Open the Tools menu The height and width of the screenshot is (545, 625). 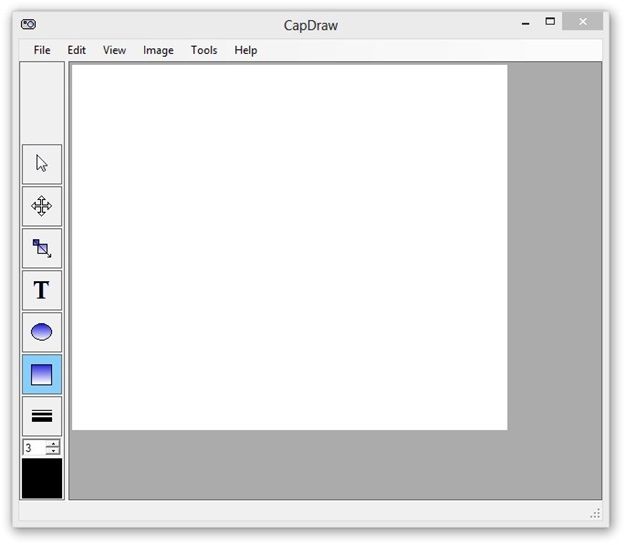click(204, 50)
